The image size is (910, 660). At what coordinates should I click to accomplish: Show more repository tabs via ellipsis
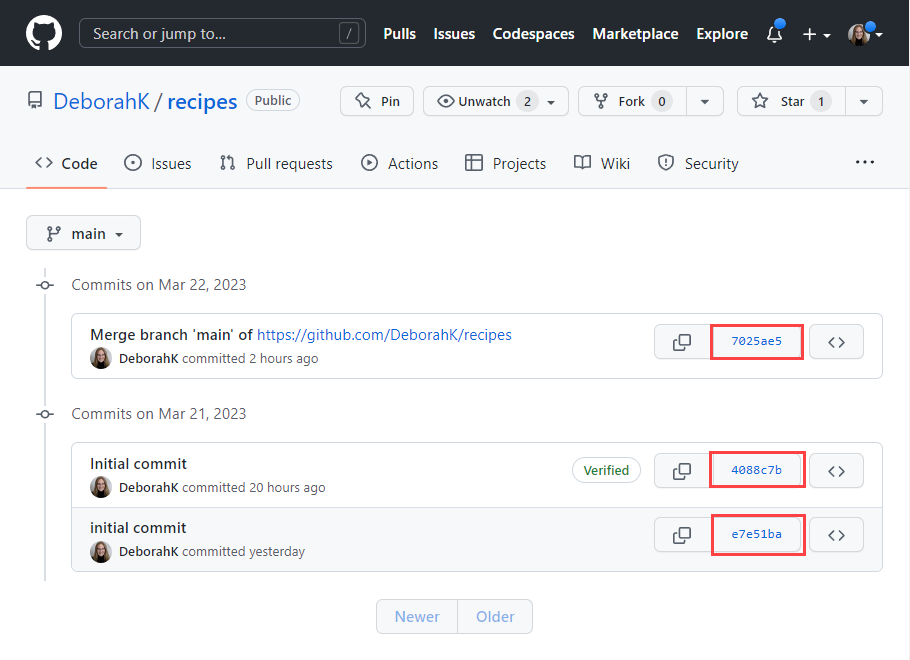865,163
